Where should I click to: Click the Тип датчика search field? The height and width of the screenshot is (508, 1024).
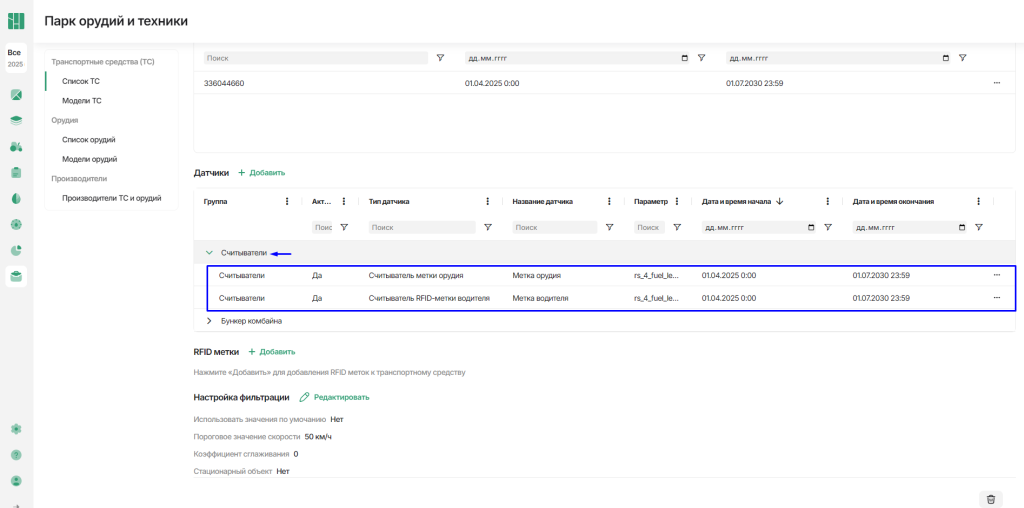click(x=422, y=228)
